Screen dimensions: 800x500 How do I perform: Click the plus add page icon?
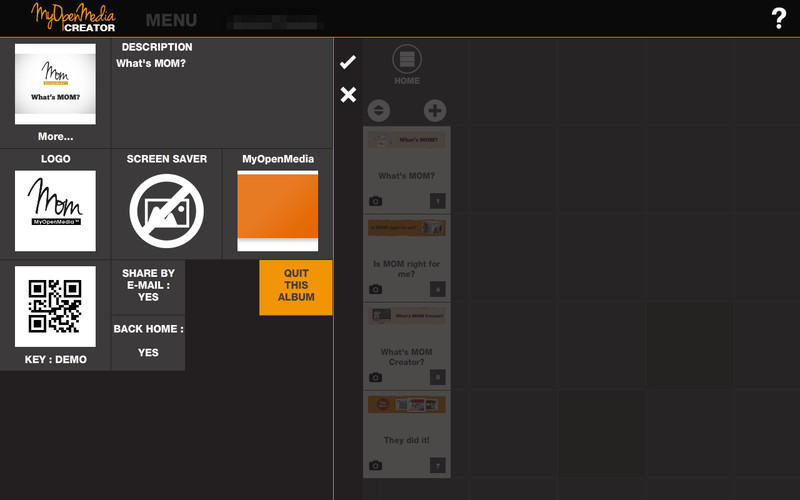(x=435, y=111)
